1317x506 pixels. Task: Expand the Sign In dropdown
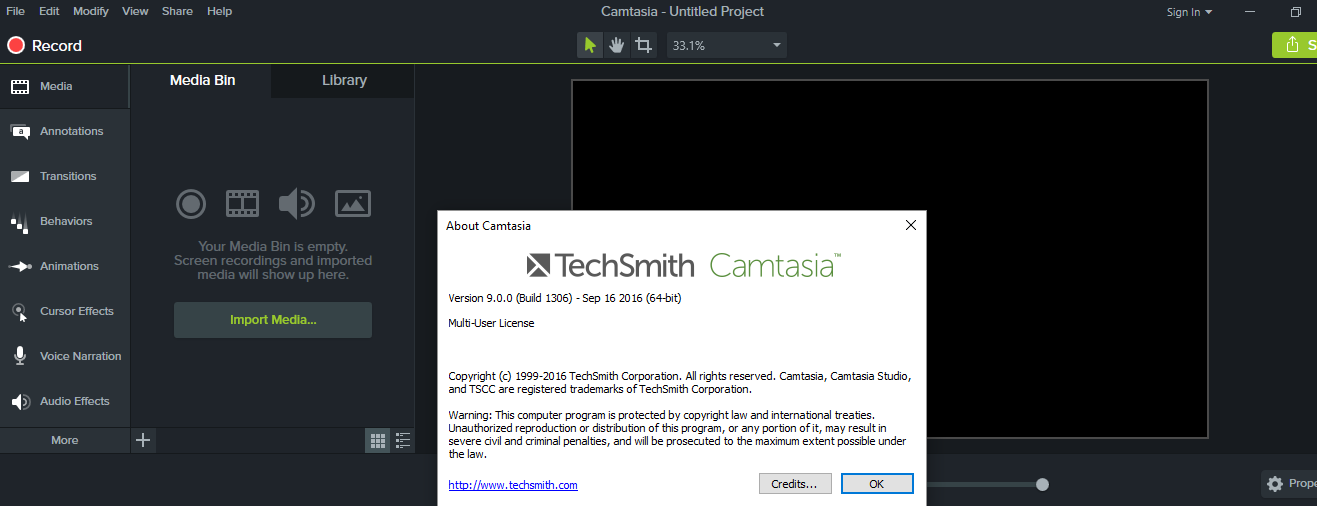[1189, 12]
